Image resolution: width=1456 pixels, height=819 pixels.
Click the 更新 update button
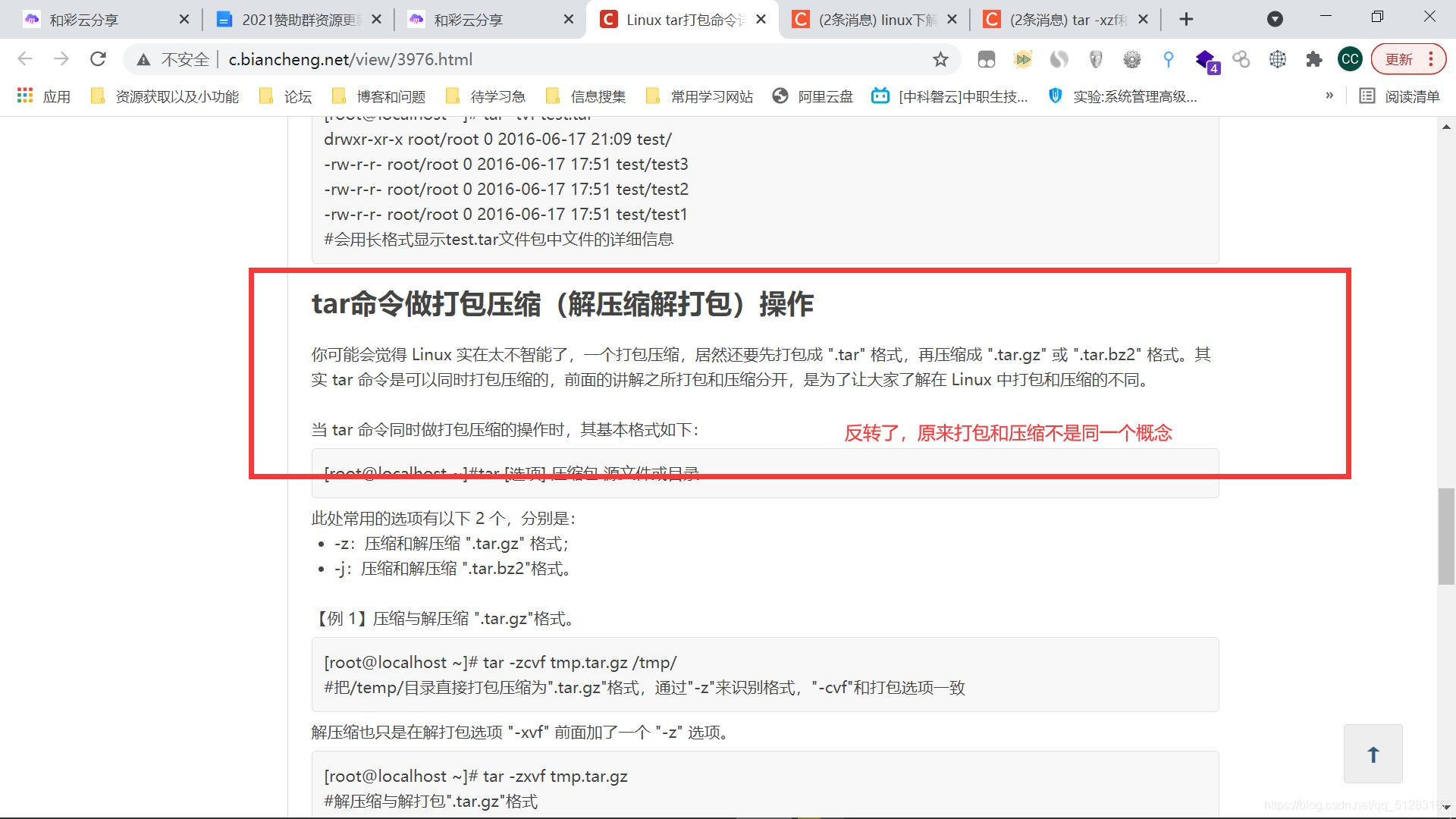pyautogui.click(x=1409, y=59)
